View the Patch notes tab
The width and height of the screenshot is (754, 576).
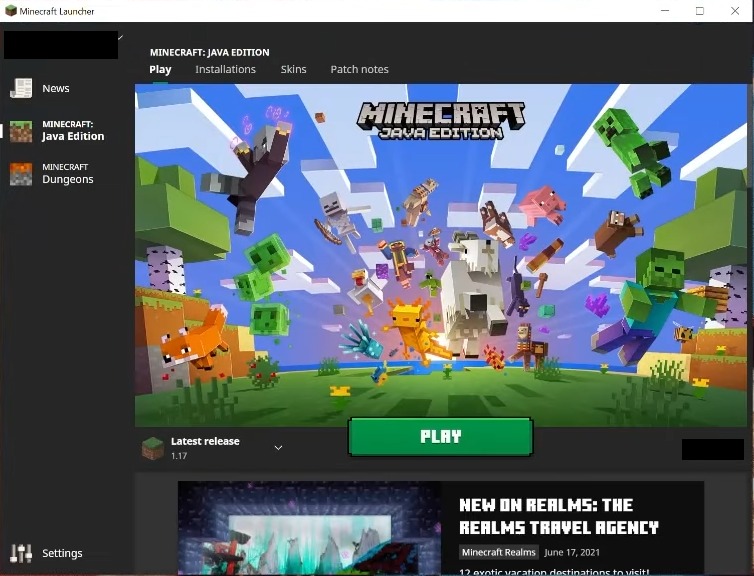359,69
